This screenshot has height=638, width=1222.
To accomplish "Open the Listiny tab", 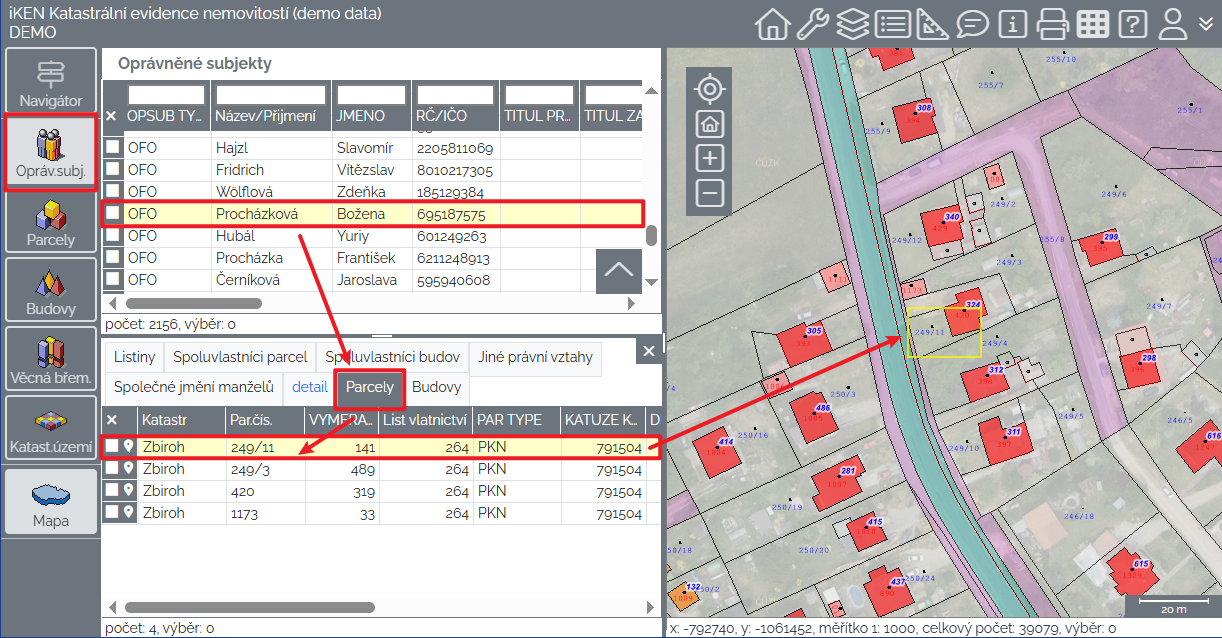I will 134,357.
